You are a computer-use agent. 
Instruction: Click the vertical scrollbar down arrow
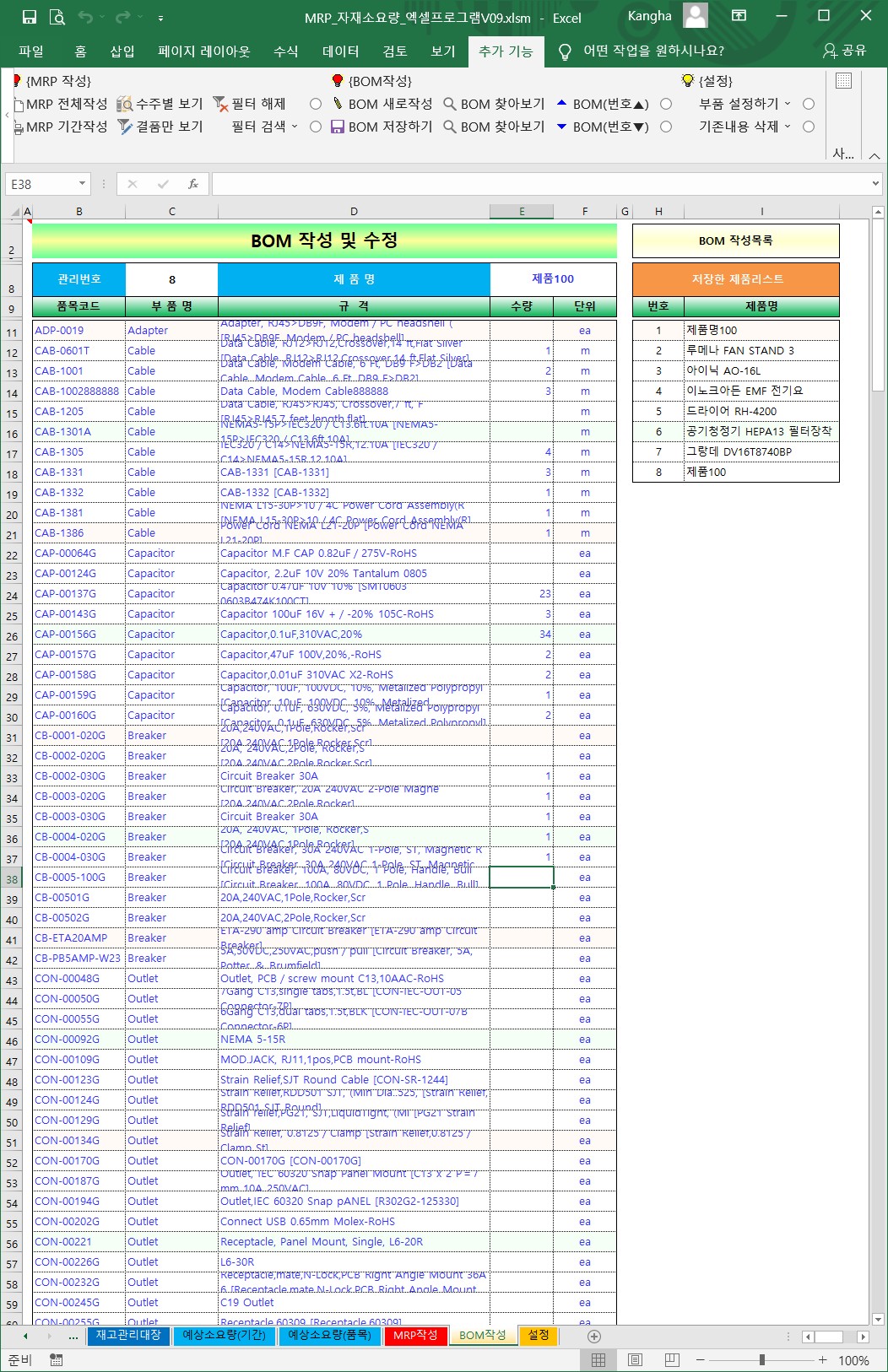click(878, 1319)
